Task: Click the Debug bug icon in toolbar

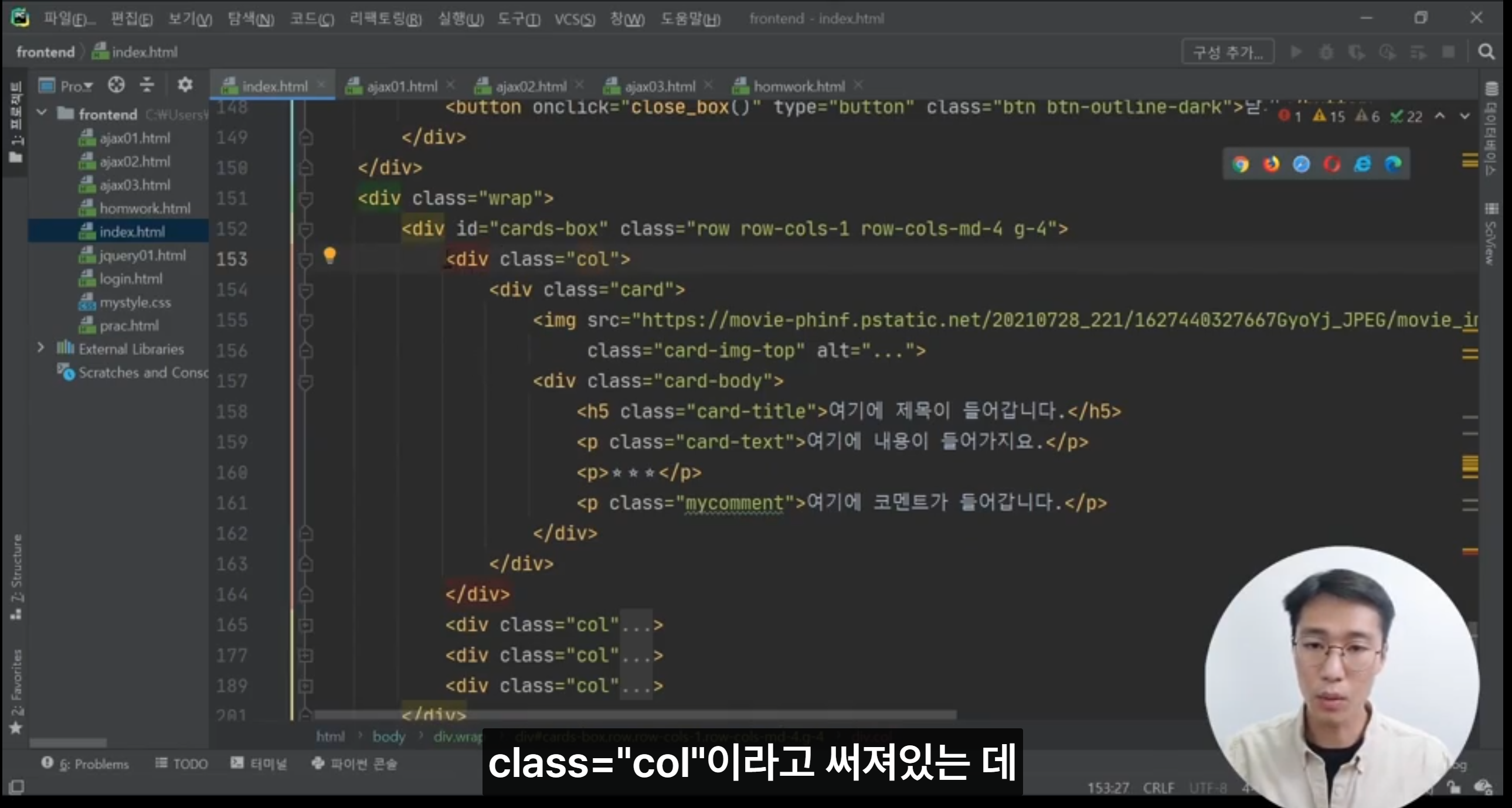Action: point(1326,52)
